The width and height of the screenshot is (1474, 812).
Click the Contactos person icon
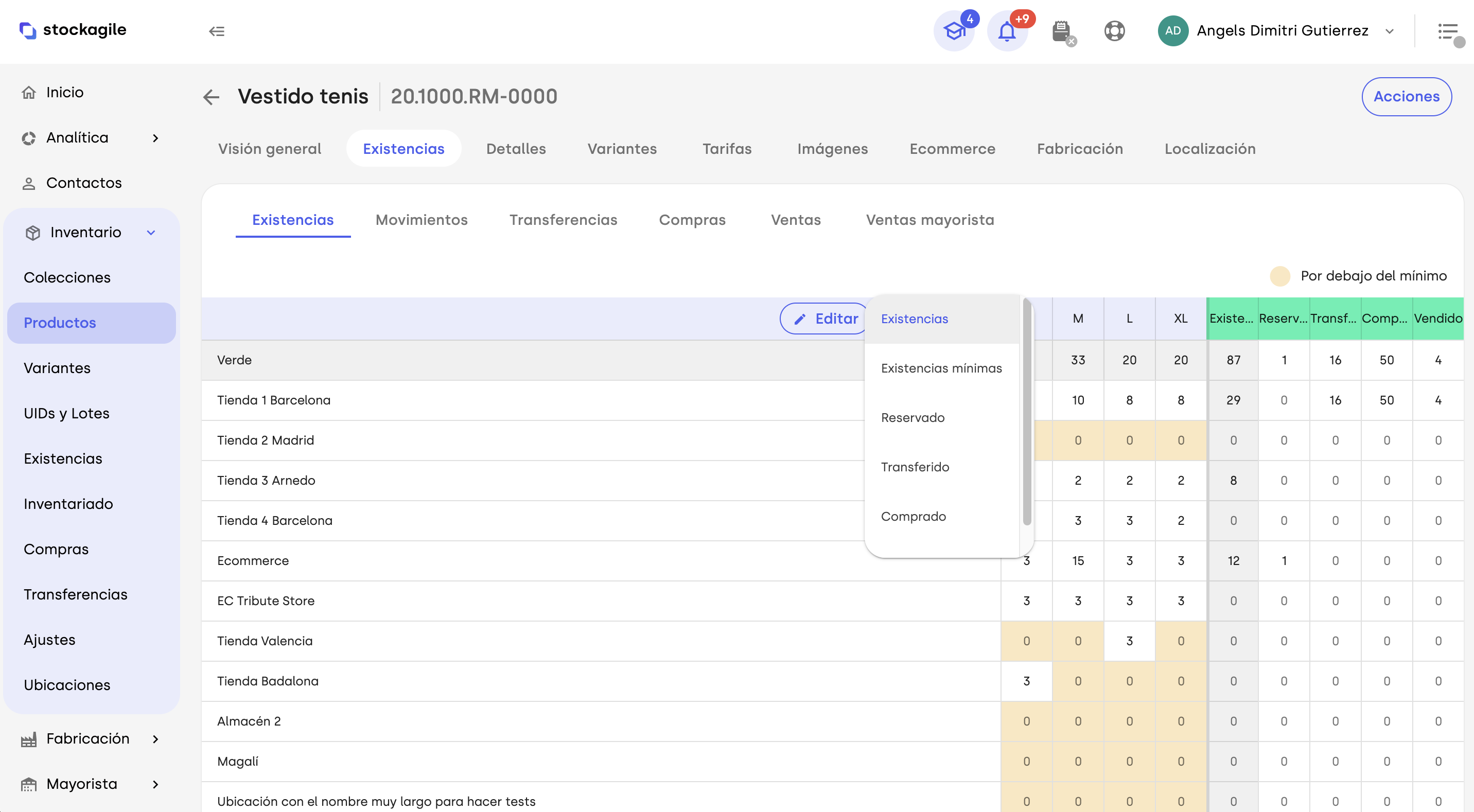[x=29, y=183]
